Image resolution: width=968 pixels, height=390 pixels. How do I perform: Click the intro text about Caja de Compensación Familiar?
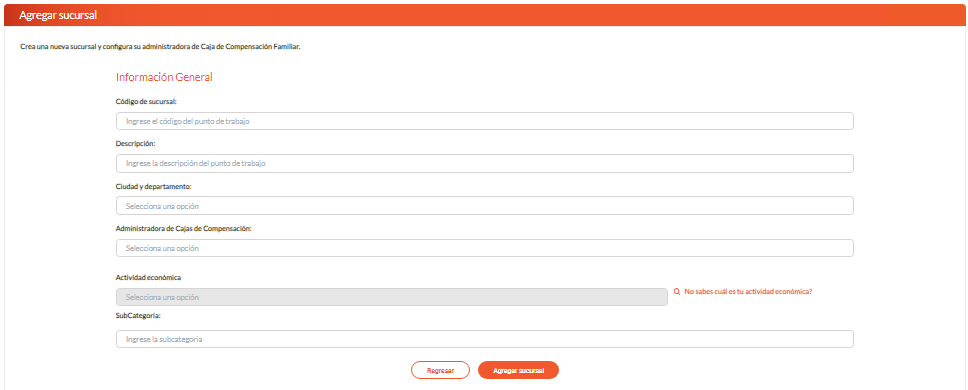point(160,47)
